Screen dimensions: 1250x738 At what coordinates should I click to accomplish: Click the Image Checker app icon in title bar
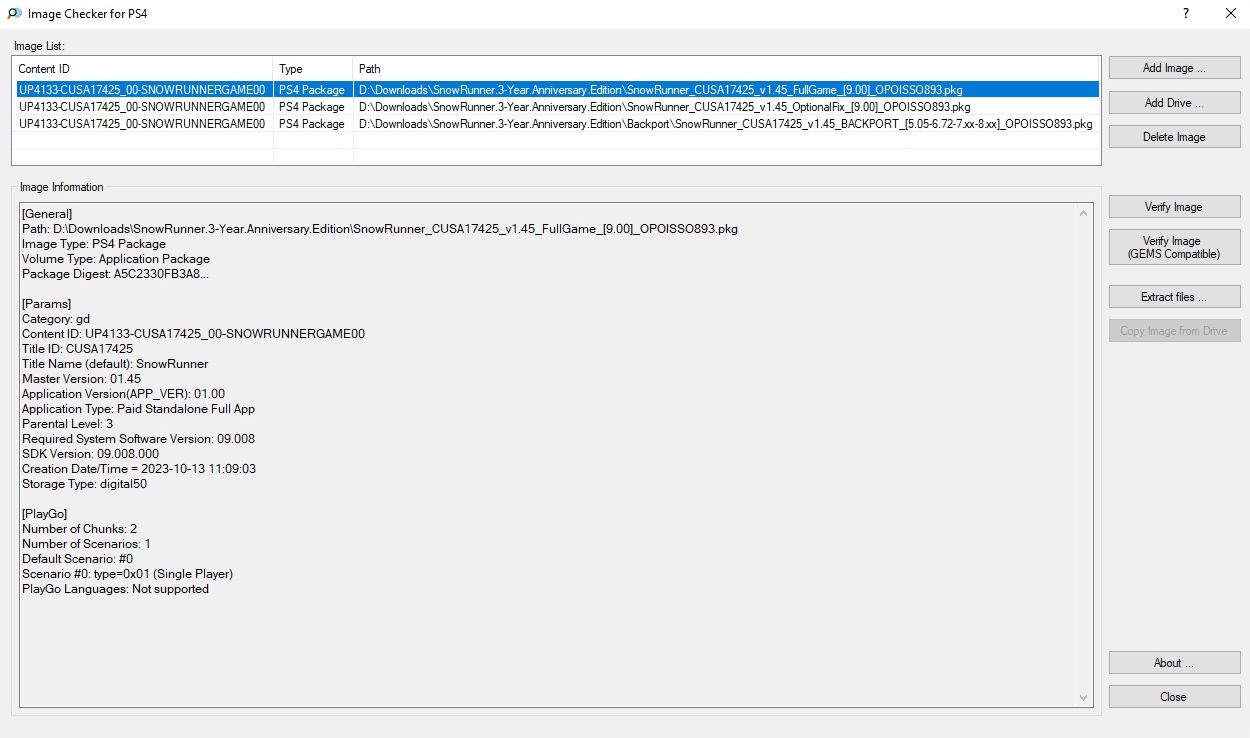click(x=14, y=14)
